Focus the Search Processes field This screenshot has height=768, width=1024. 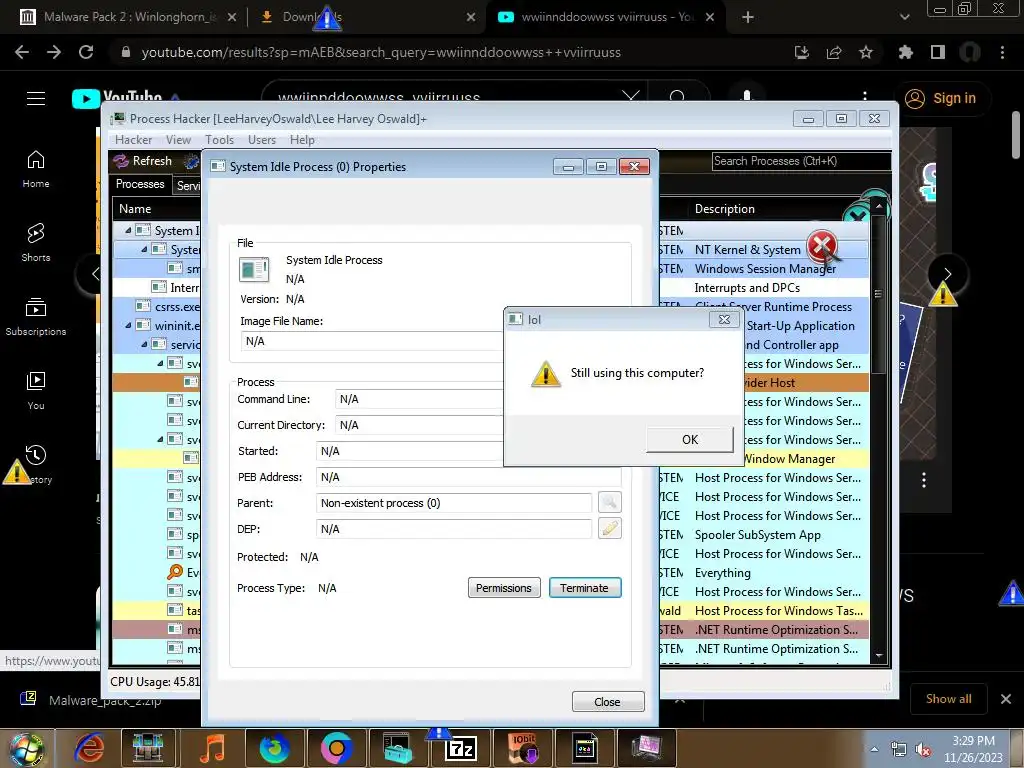point(801,161)
